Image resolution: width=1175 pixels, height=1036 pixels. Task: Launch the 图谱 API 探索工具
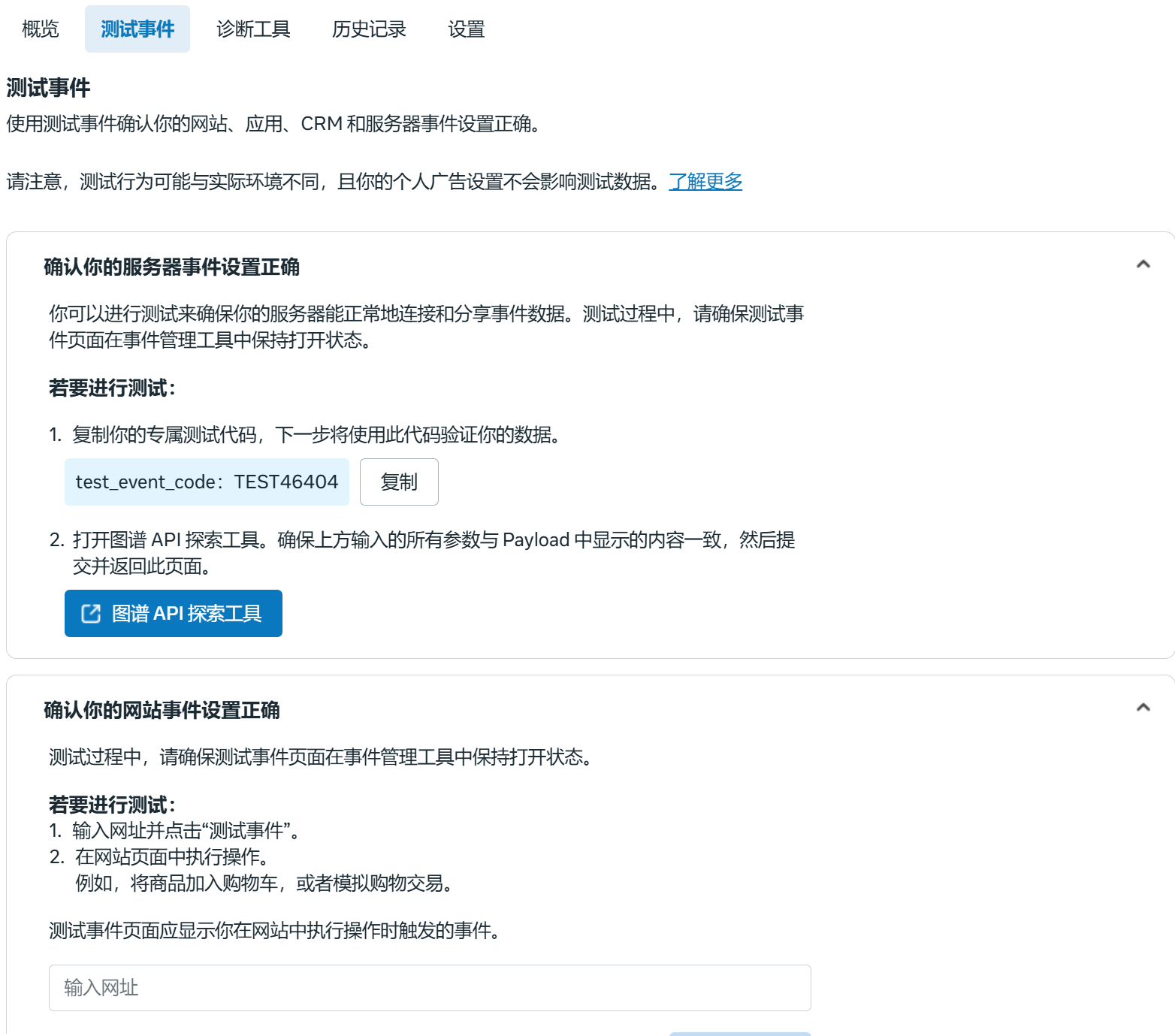tap(173, 613)
